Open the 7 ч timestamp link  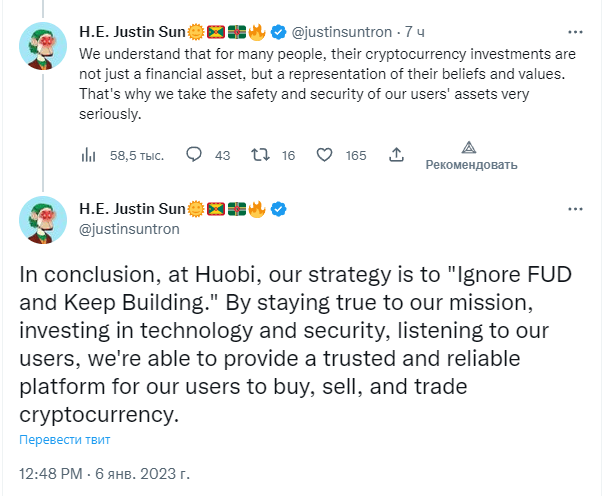(x=415, y=32)
